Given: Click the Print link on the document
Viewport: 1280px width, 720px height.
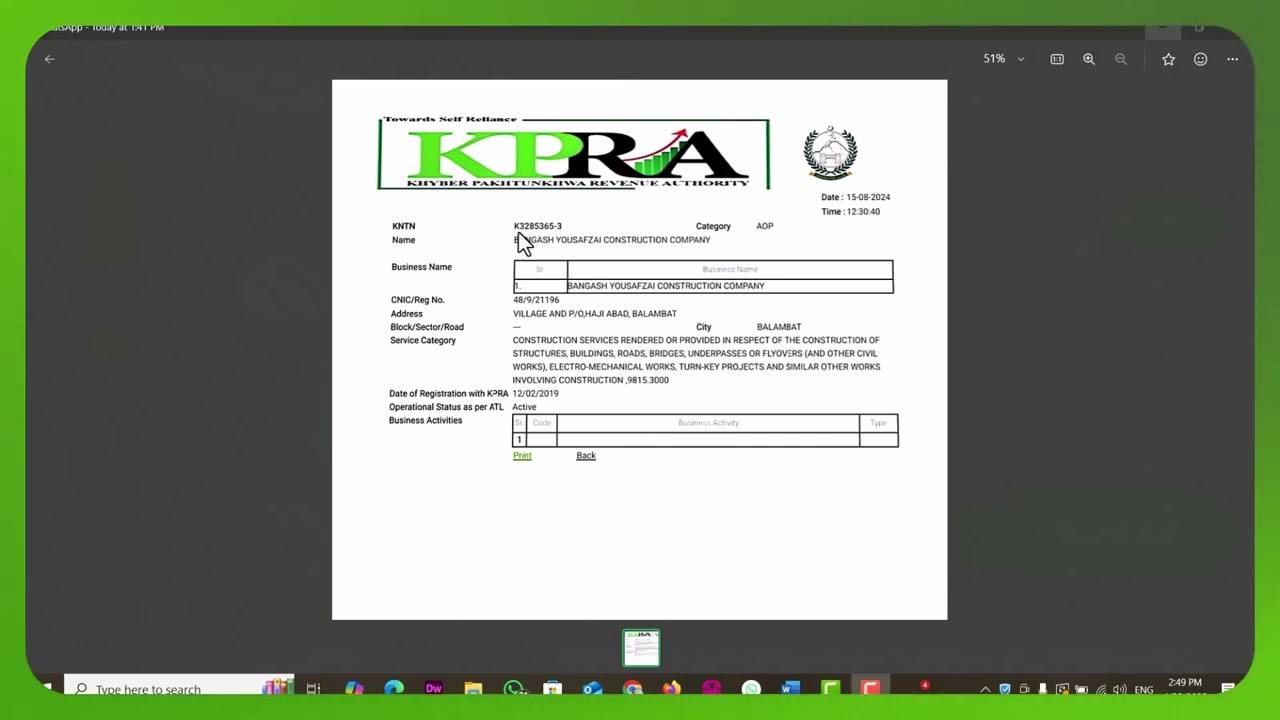Looking at the screenshot, I should coord(522,456).
